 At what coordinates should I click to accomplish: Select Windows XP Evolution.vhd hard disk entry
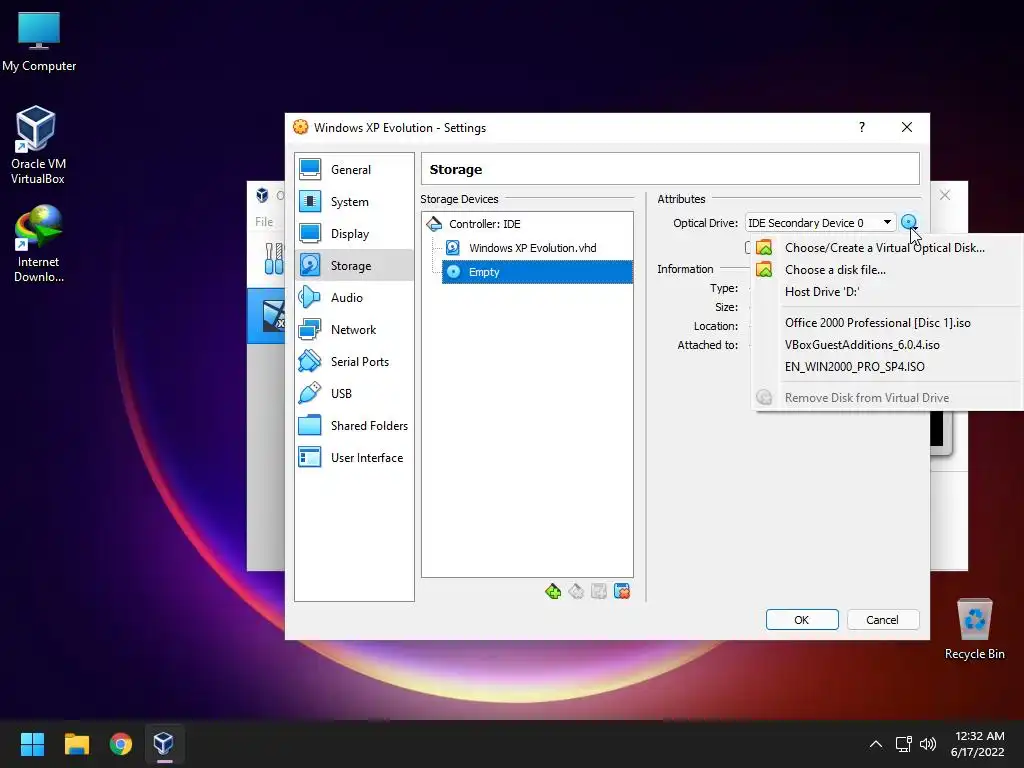tap(532, 248)
